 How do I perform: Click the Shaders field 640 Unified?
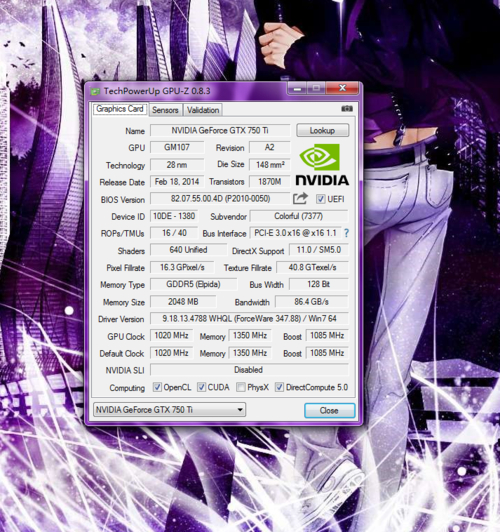188,250
